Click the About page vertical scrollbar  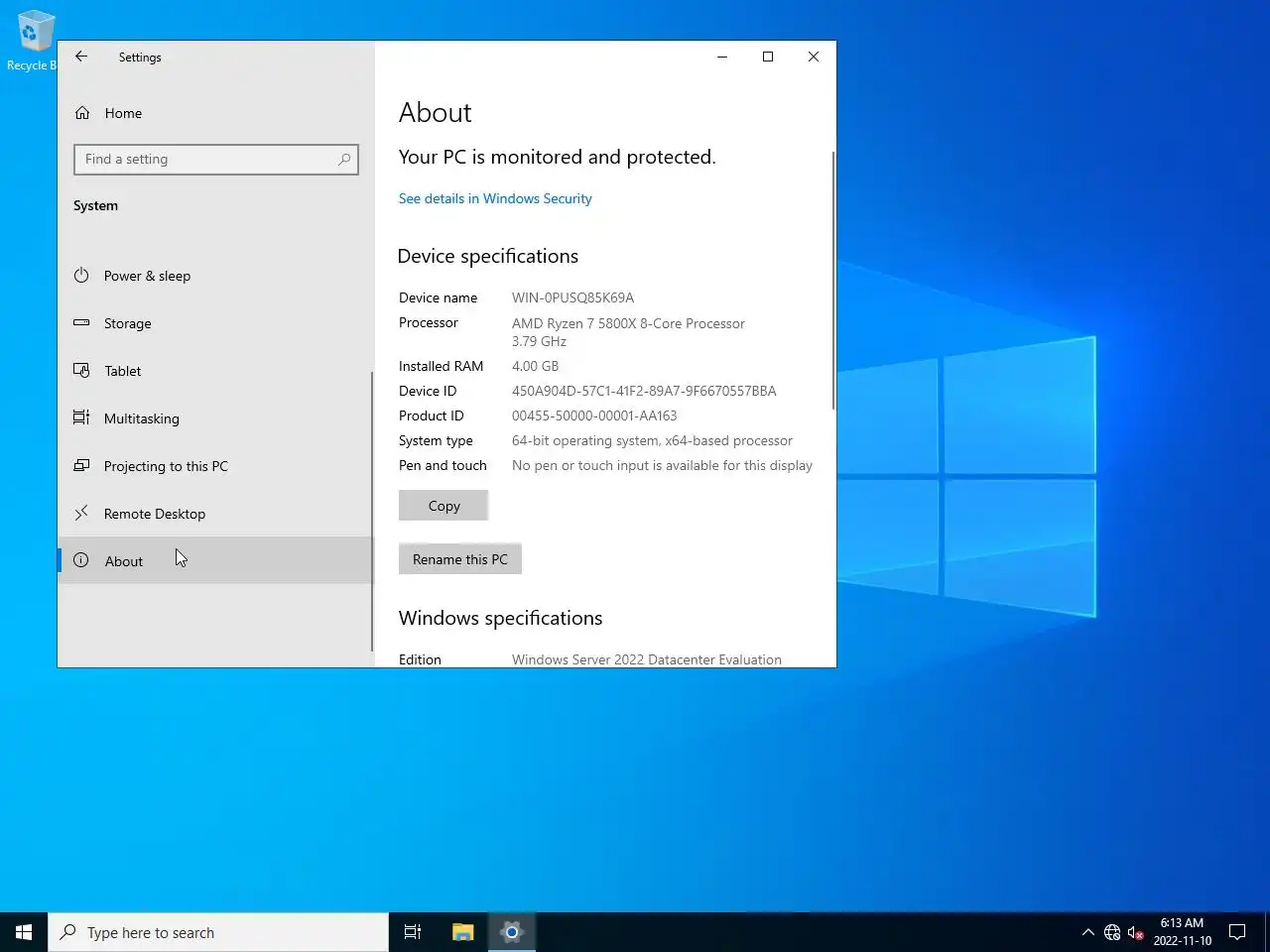coord(833,281)
